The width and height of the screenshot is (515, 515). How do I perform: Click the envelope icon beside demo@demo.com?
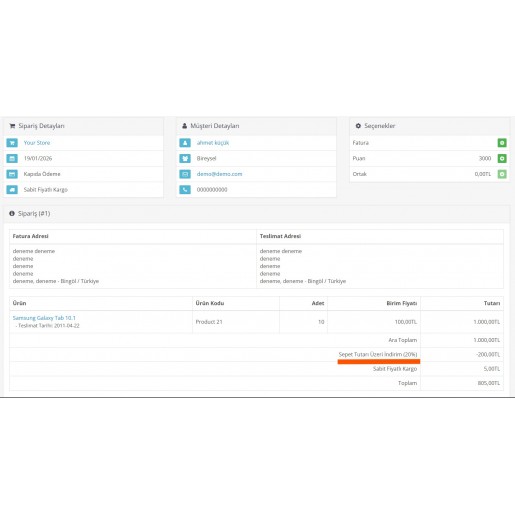tap(185, 174)
